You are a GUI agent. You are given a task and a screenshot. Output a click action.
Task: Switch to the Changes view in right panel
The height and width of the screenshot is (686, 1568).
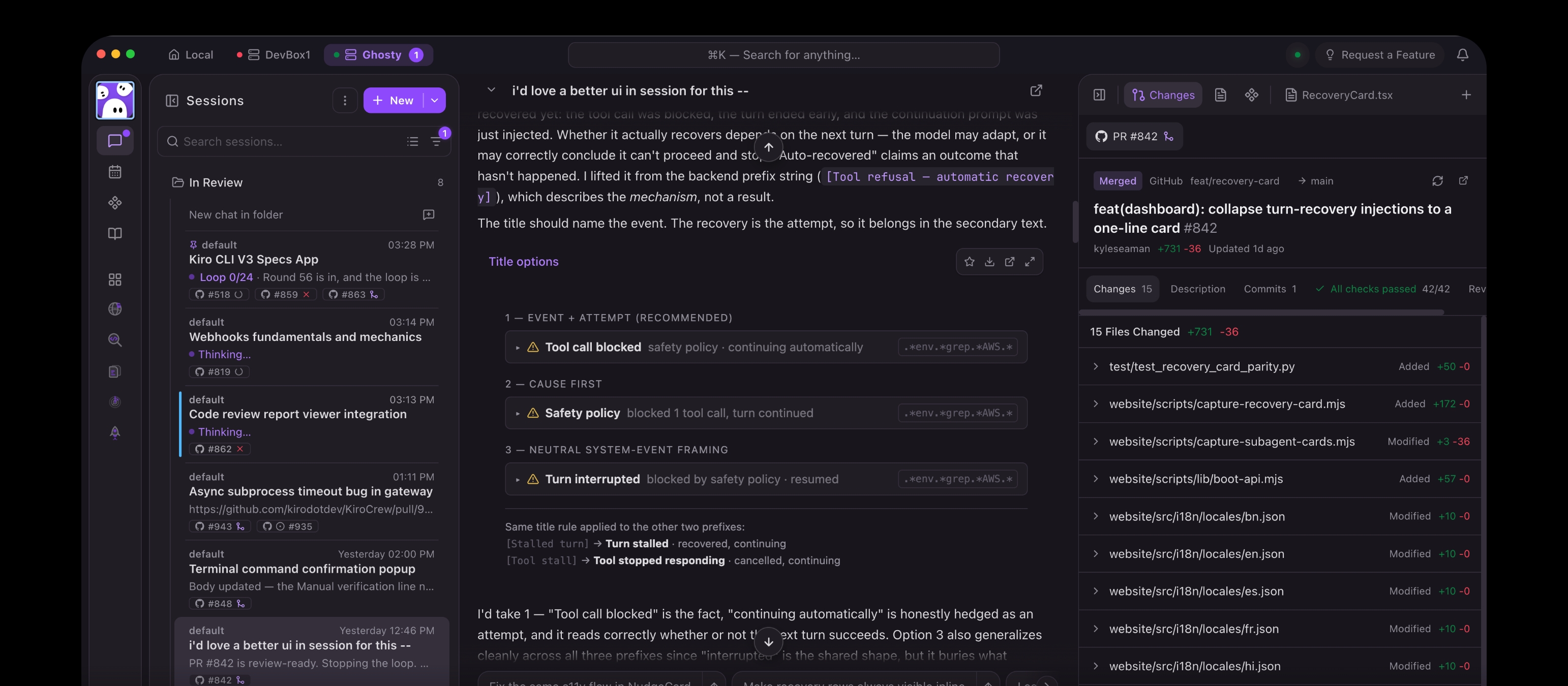click(1163, 95)
